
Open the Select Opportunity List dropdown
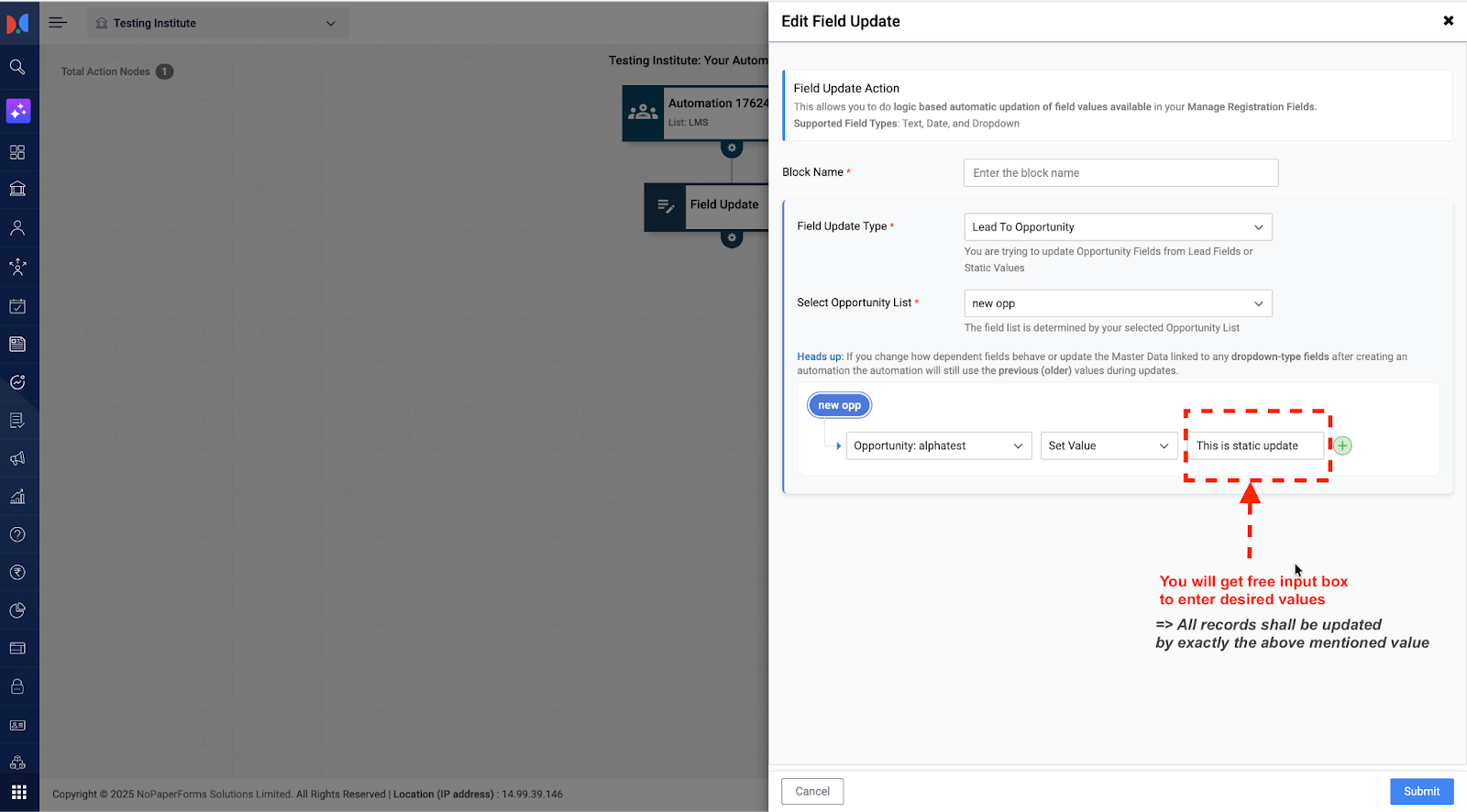(x=1118, y=303)
